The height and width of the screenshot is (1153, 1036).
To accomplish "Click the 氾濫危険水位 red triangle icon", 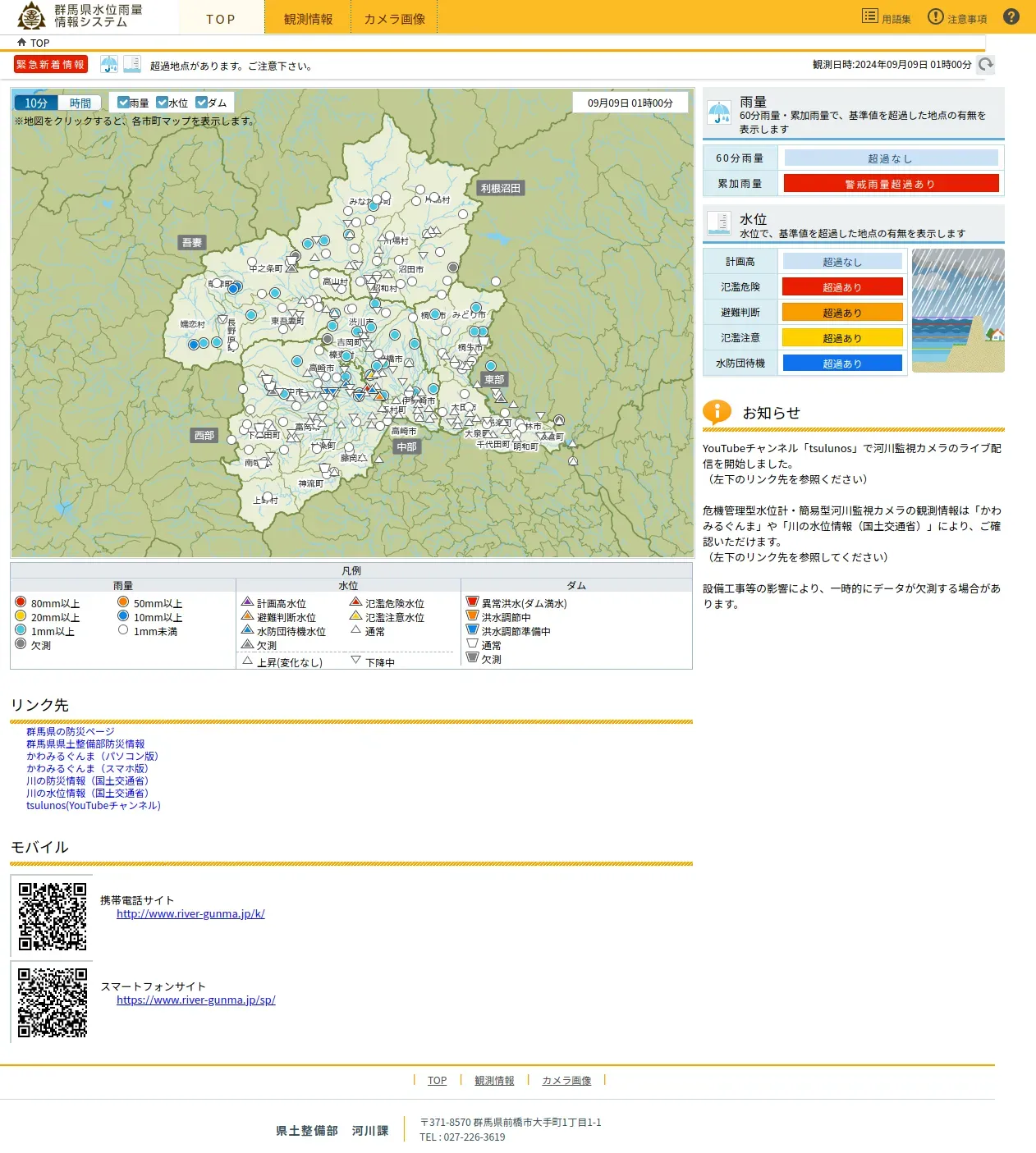I will (355, 602).
